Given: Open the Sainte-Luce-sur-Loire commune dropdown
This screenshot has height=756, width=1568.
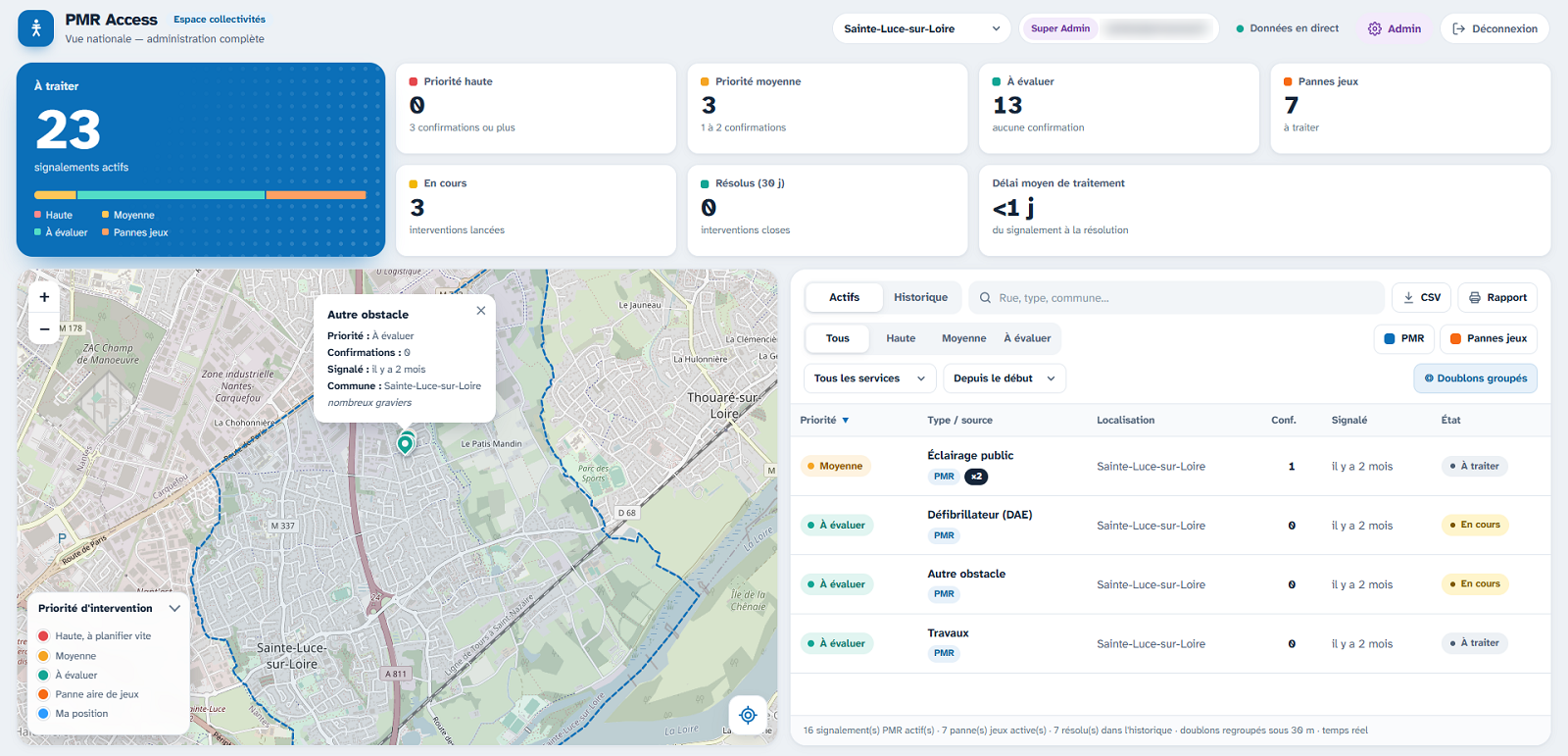Looking at the screenshot, I should 921,28.
